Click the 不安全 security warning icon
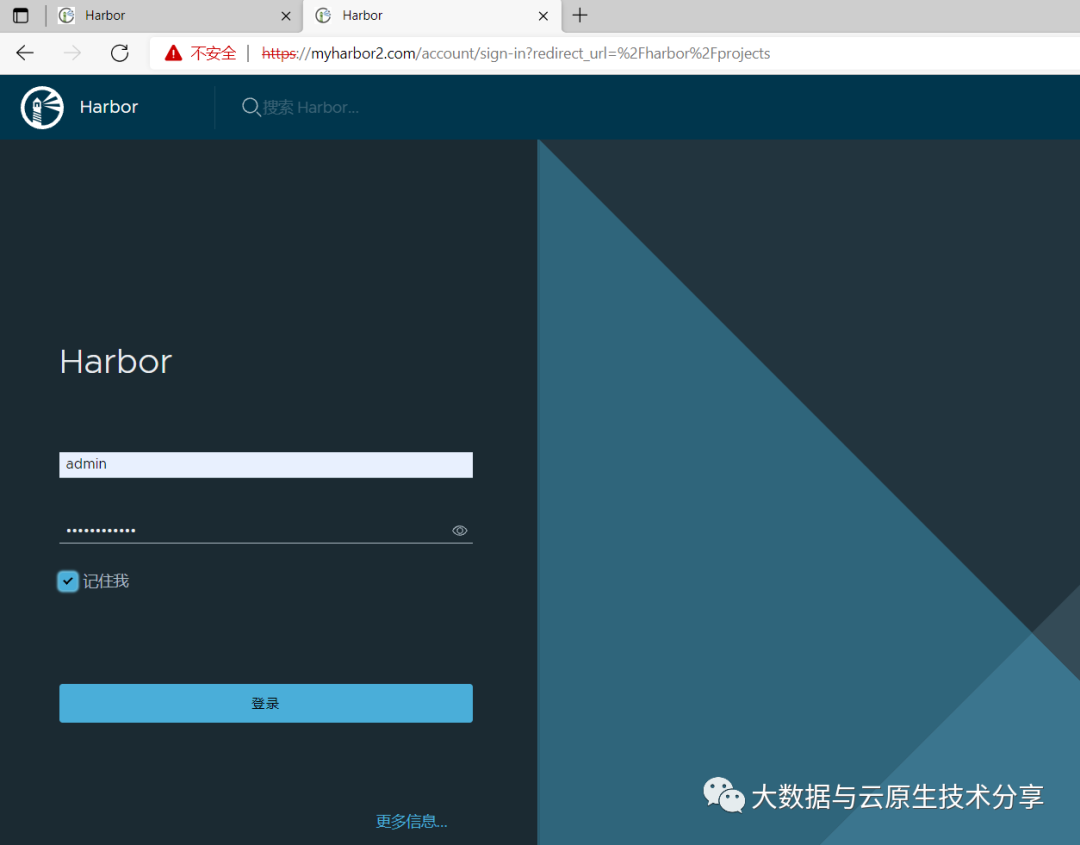Viewport: 1080px width, 845px height. 174,53
